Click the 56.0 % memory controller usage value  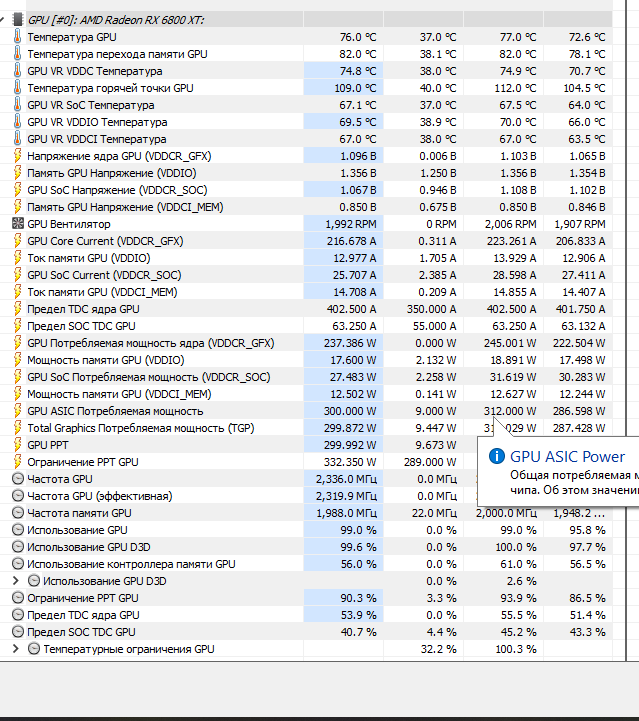coord(358,564)
